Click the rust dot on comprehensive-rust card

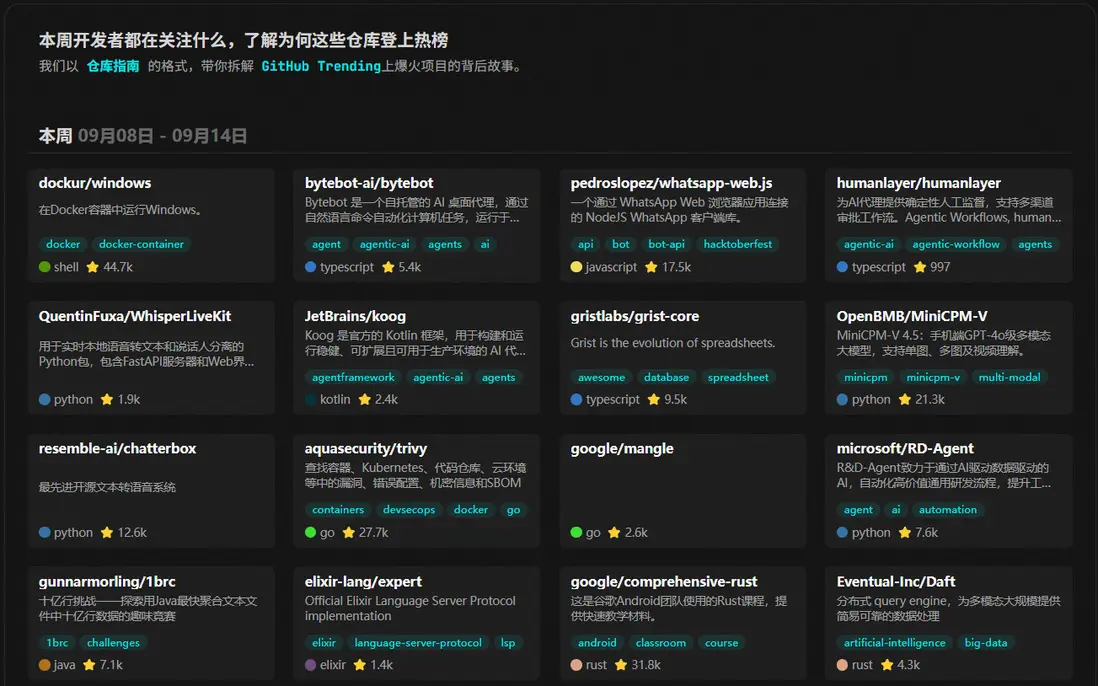click(x=576, y=664)
